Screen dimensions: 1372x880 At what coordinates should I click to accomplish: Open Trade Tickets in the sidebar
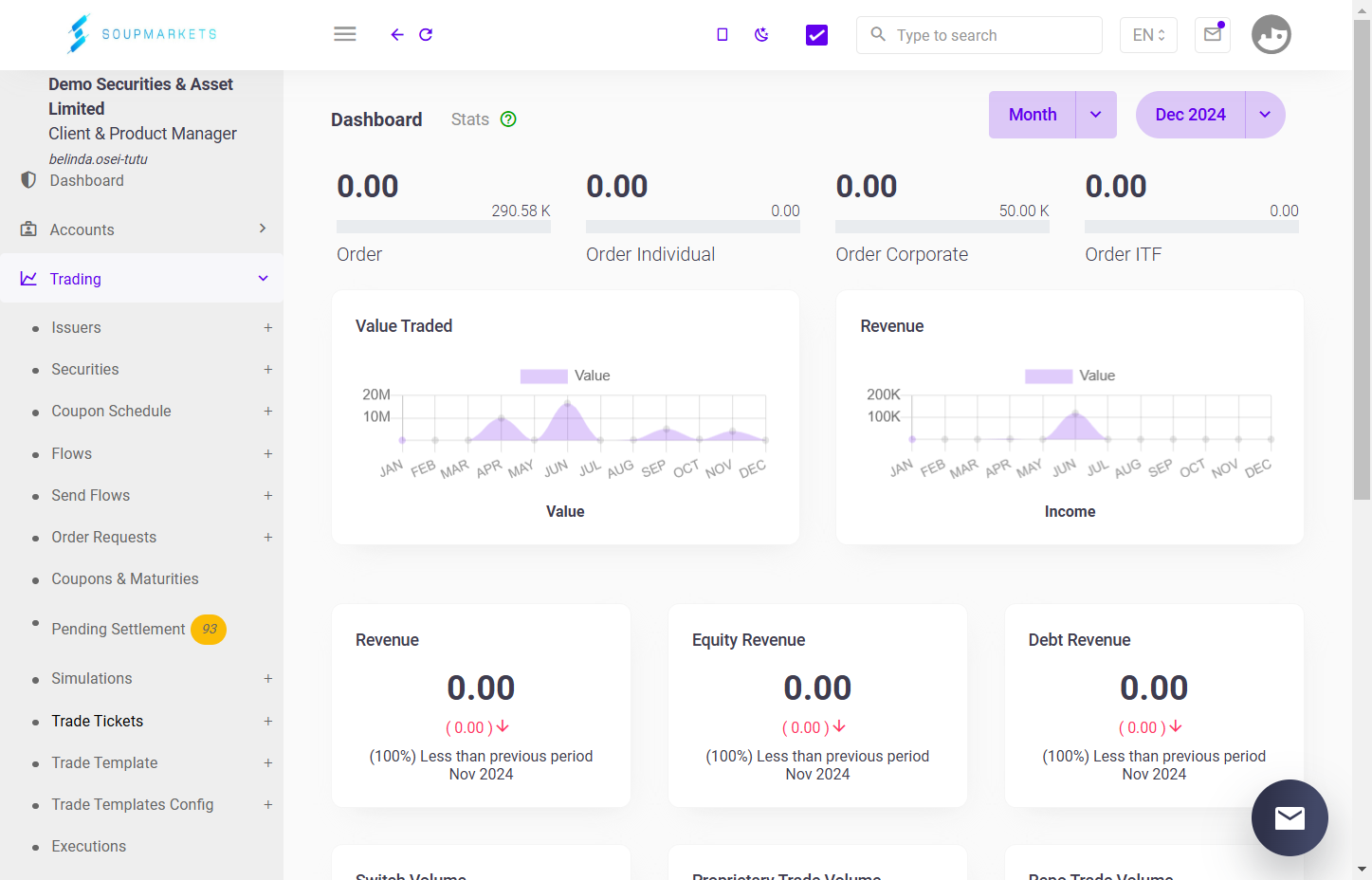pyautogui.click(x=98, y=722)
